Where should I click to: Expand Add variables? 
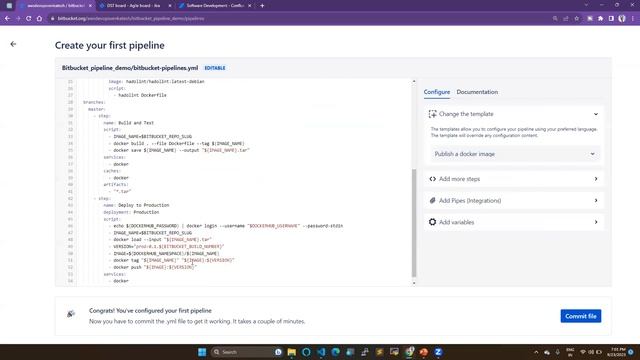pyautogui.click(x=513, y=222)
